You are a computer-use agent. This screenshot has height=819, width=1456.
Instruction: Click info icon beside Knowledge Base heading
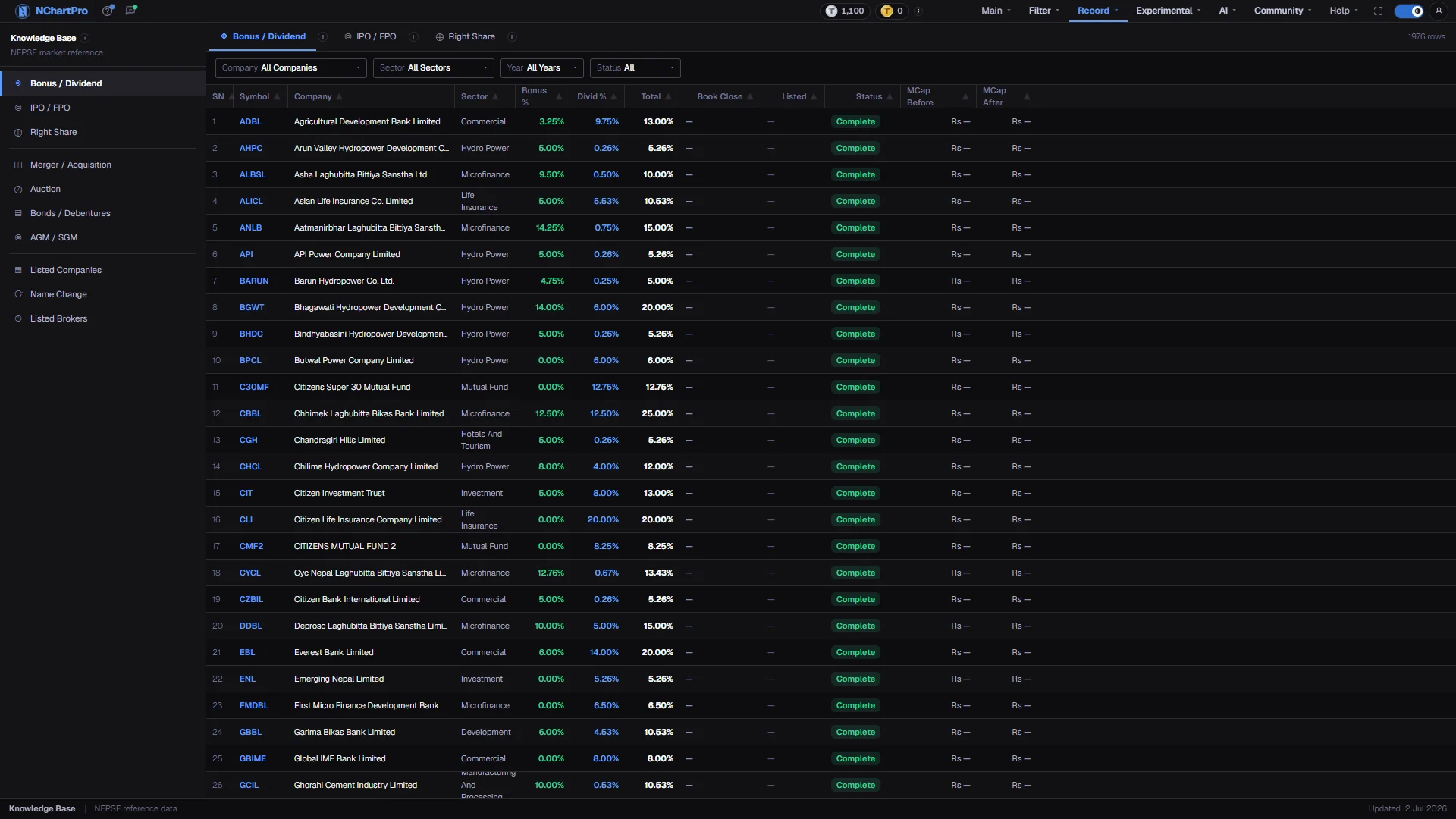[85, 38]
